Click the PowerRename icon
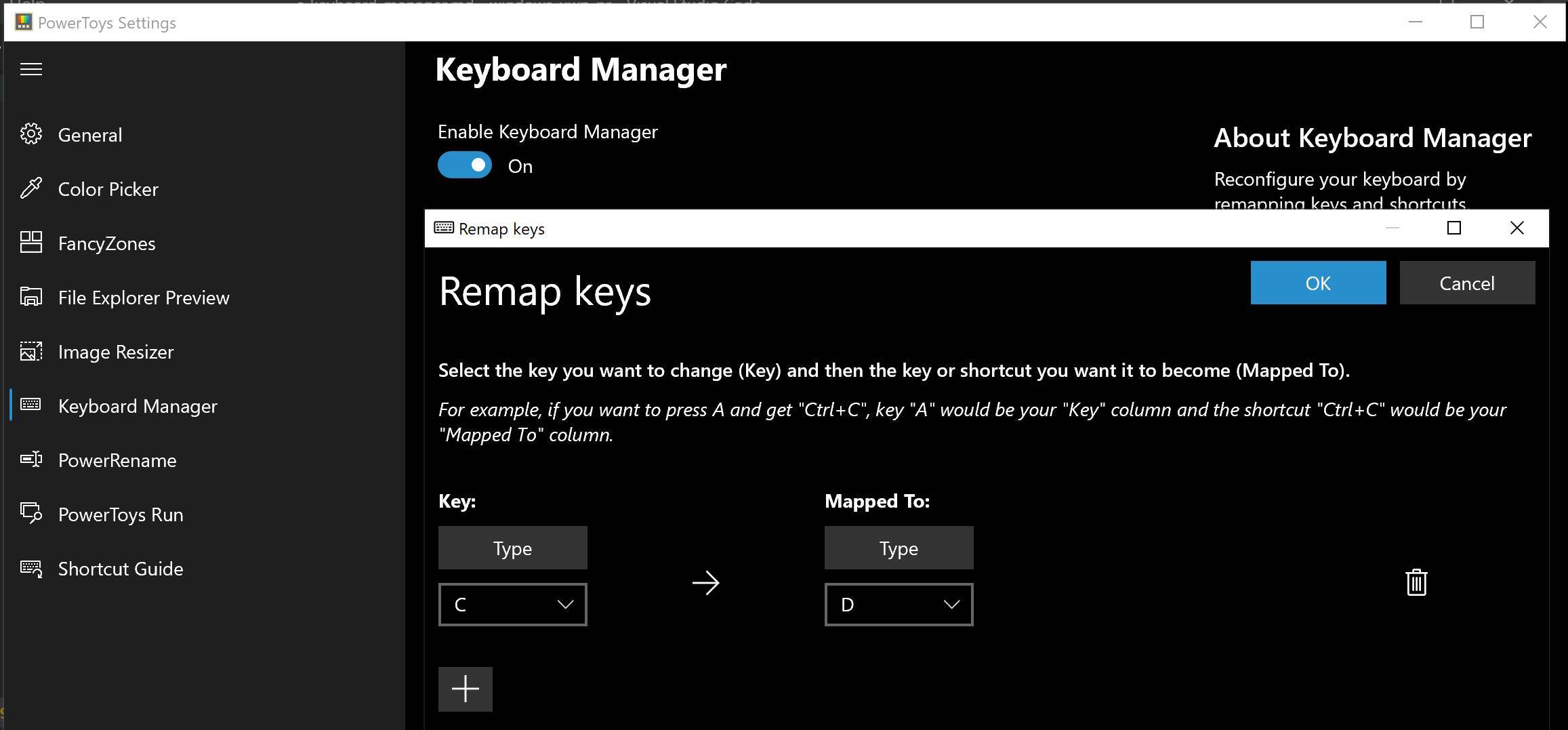1568x730 pixels. point(31,460)
